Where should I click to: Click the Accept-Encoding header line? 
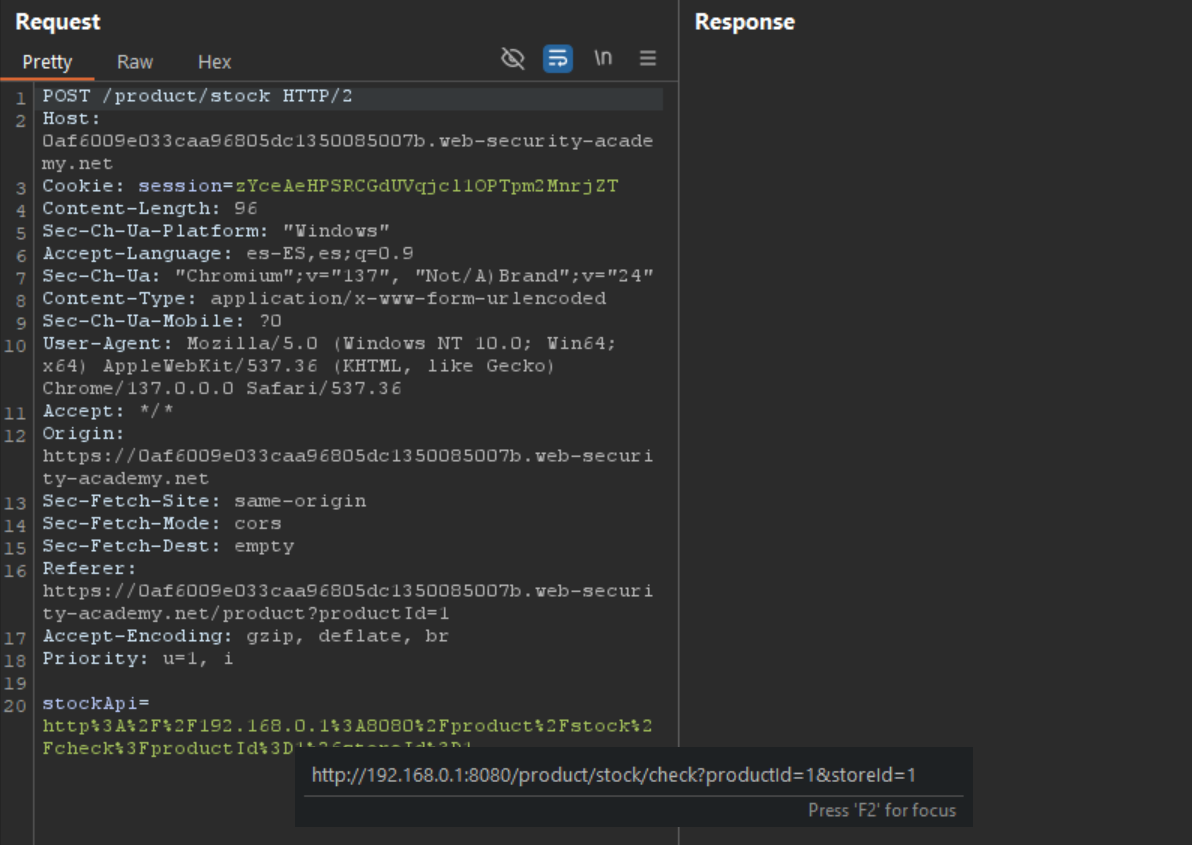click(245, 636)
